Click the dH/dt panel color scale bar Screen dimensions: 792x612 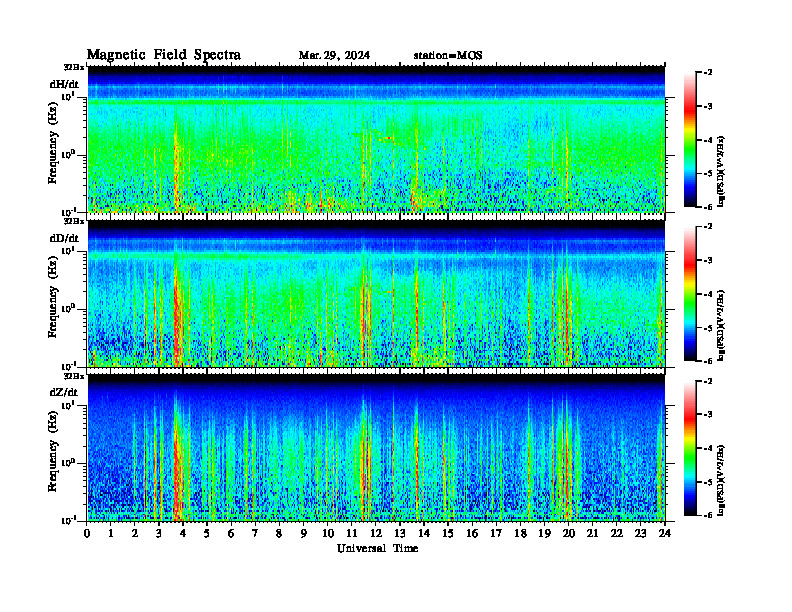[690, 140]
